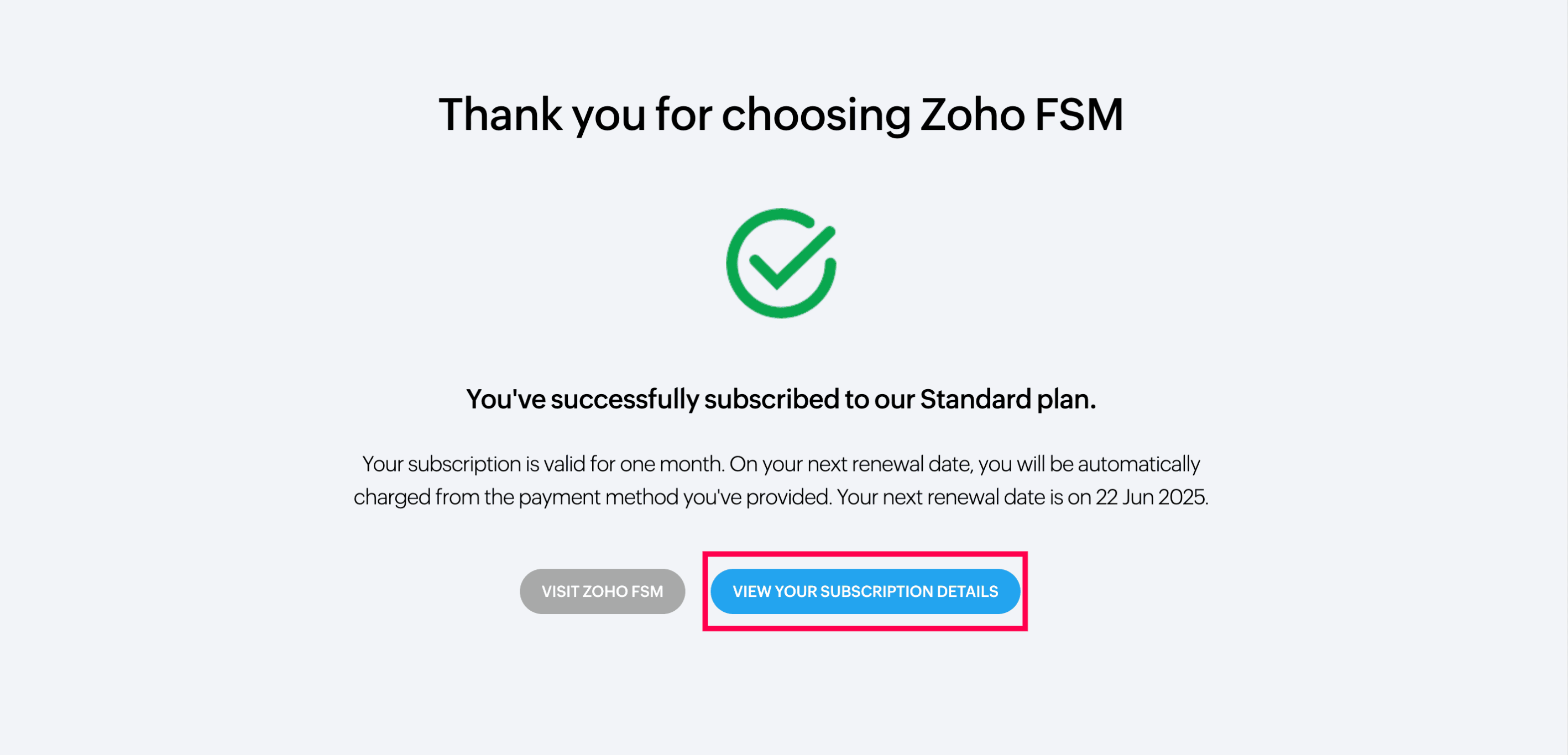Click the renewal date "22 Jun 2025"
This screenshot has width=1568, height=755.
[x=1151, y=497]
